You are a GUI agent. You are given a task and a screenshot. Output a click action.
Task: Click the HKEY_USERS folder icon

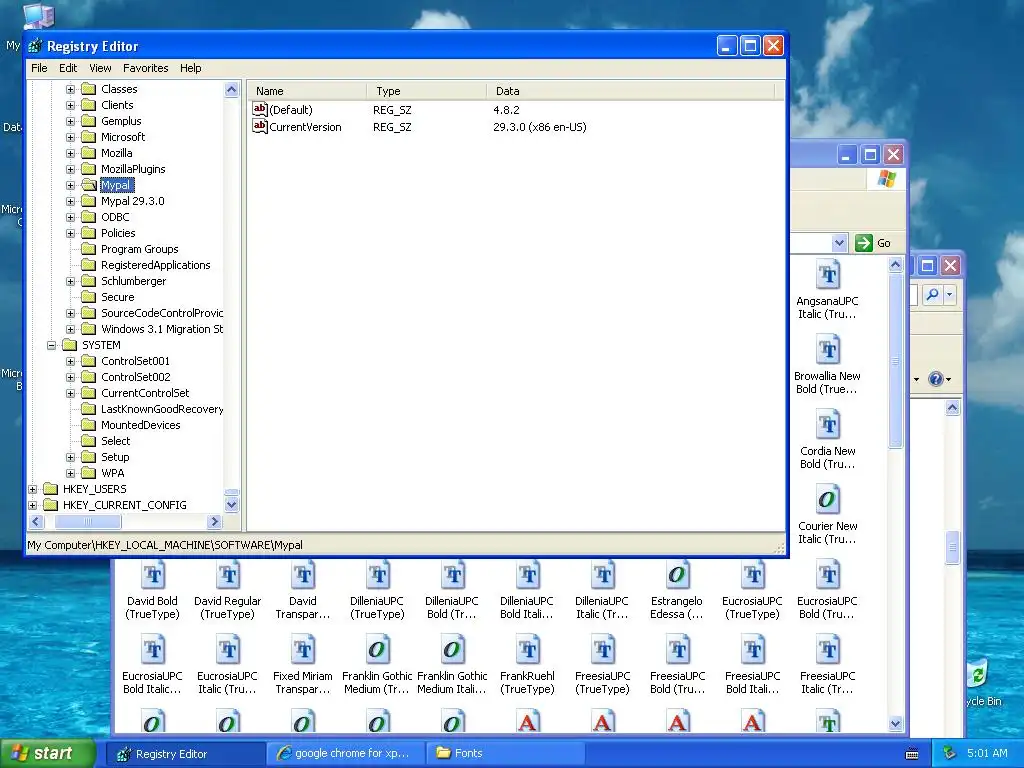tap(50, 488)
